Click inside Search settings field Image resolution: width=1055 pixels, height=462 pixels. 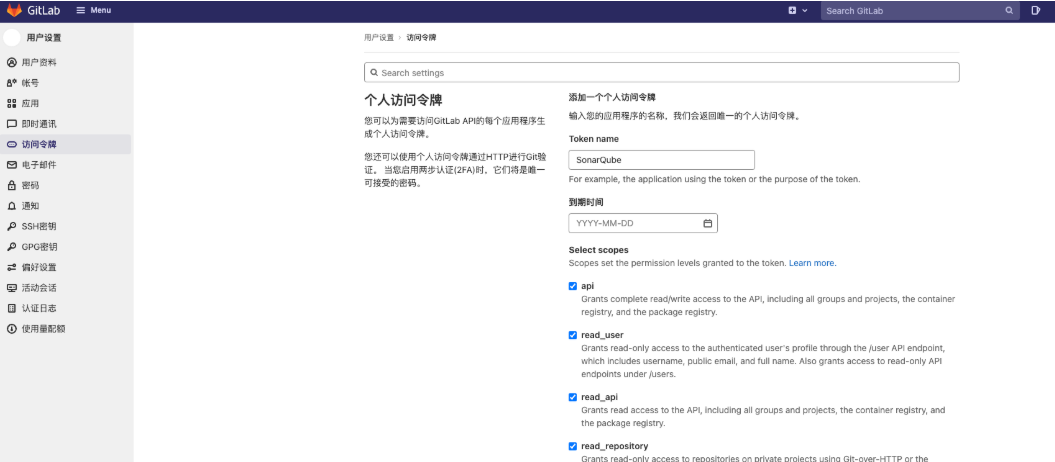pyautogui.click(x=661, y=73)
